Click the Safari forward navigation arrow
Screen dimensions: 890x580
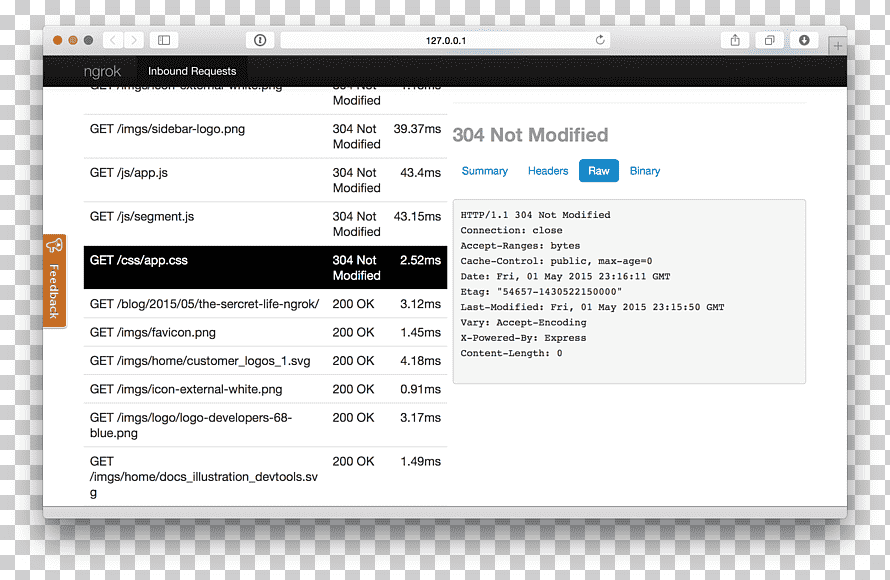pyautogui.click(x=134, y=40)
